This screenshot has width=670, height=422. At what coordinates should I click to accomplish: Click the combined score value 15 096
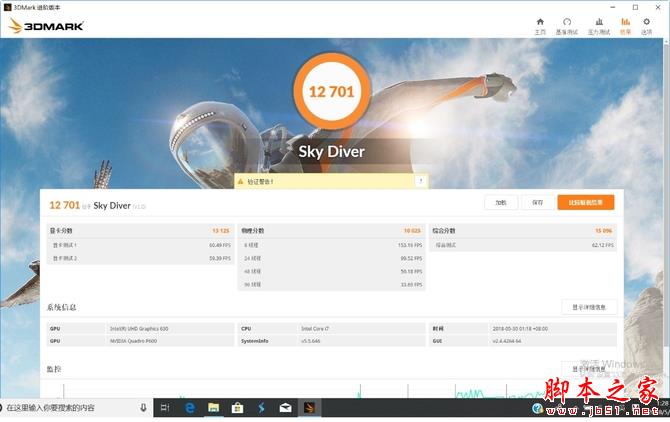coord(604,231)
